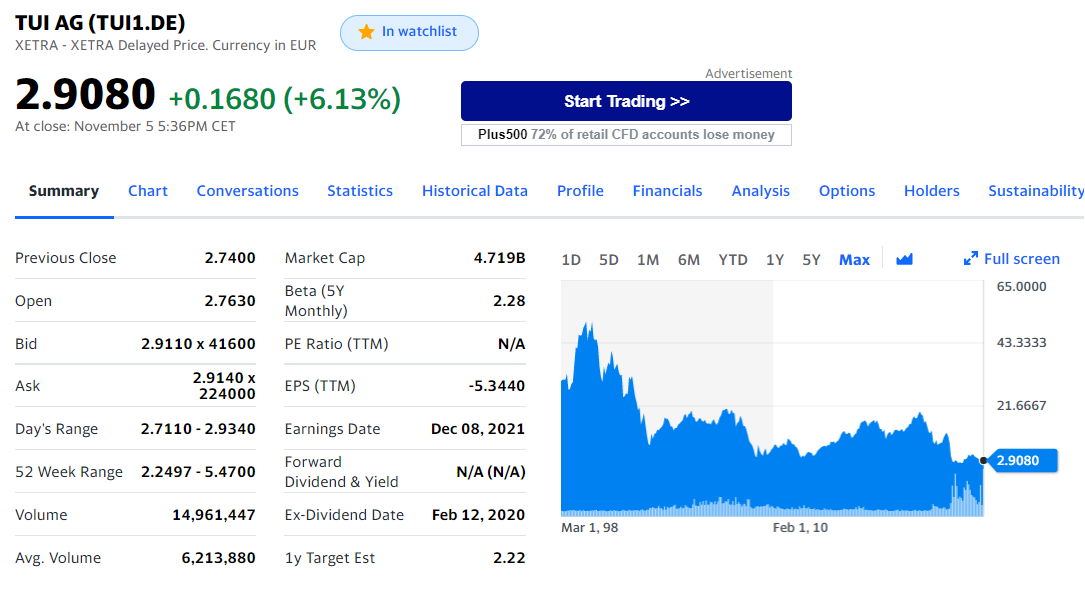Open the Chart tab
This screenshot has height=616, width=1085.
[148, 191]
